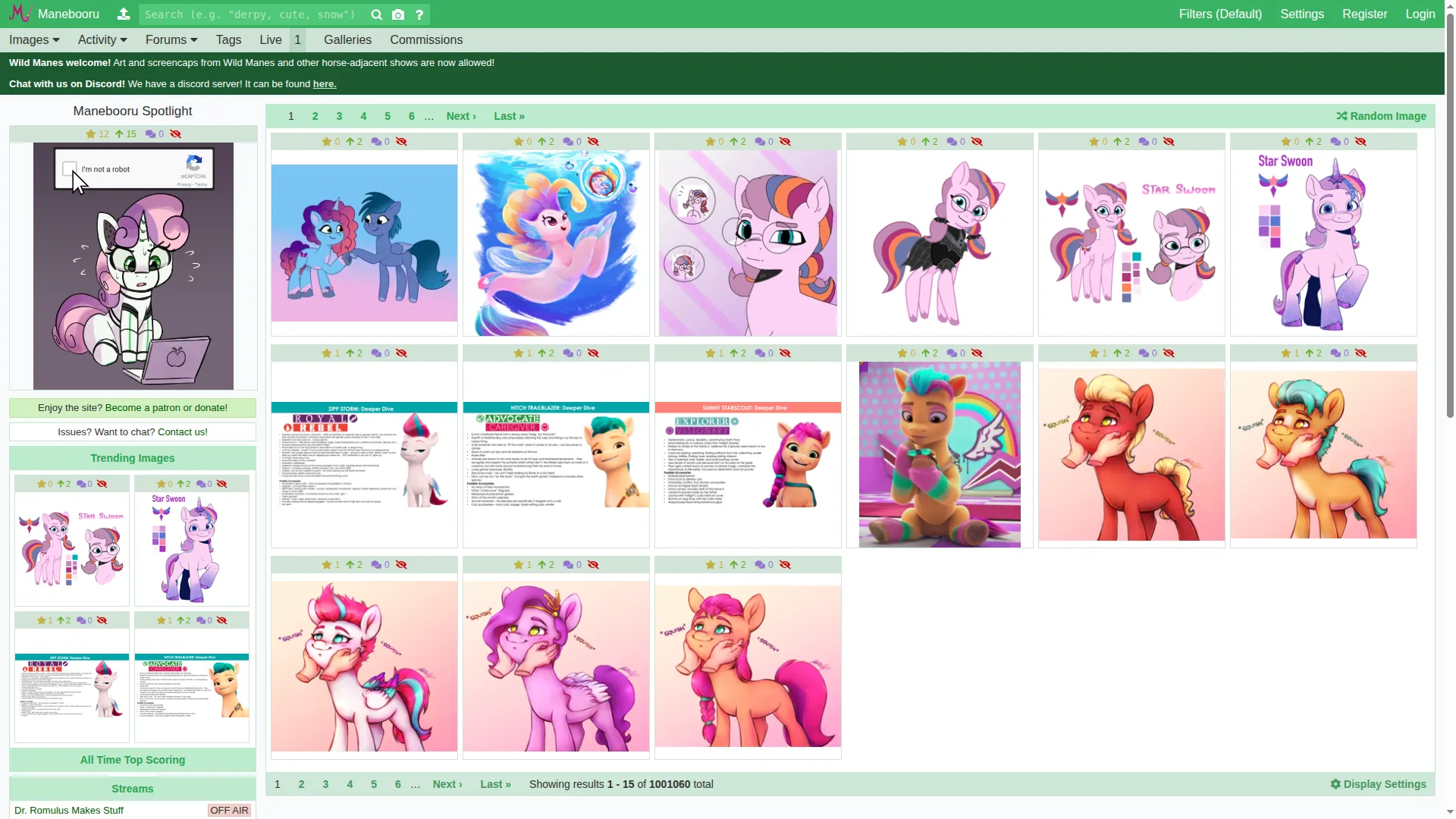Open the seapony underwater thumbnail

pos(556,243)
